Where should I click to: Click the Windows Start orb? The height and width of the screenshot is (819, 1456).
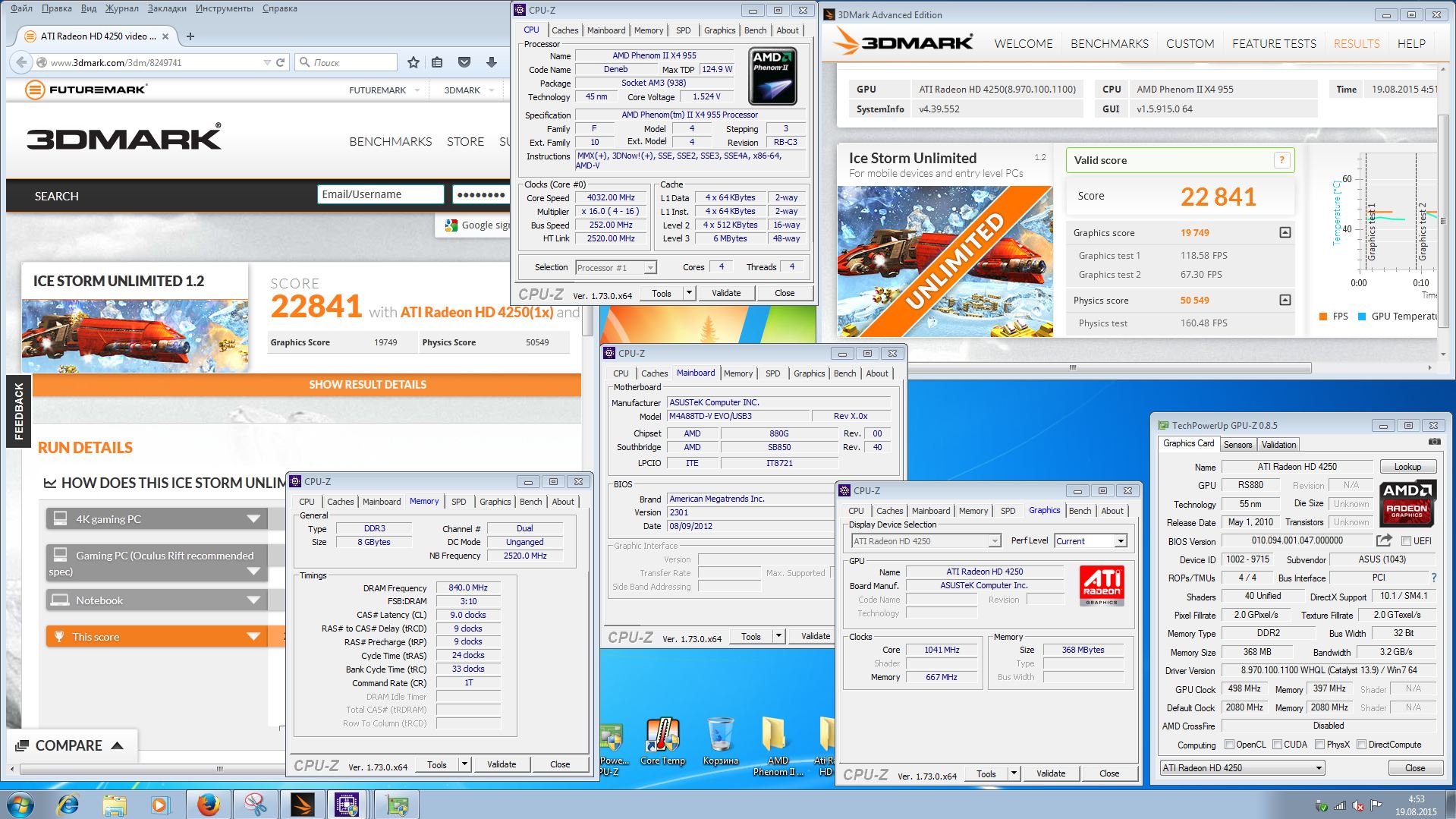20,804
